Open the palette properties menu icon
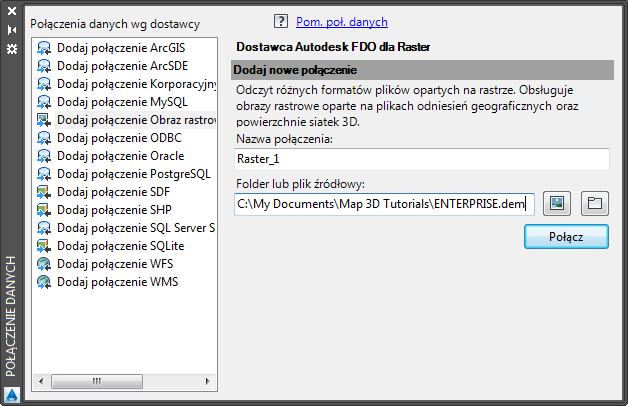The height and width of the screenshot is (406, 628). coord(12,48)
